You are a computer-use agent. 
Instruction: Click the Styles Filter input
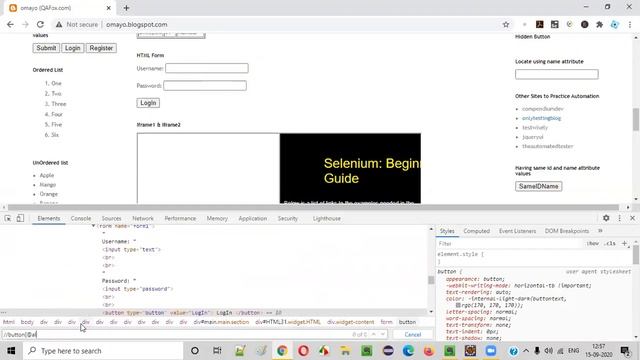[x=510, y=243]
